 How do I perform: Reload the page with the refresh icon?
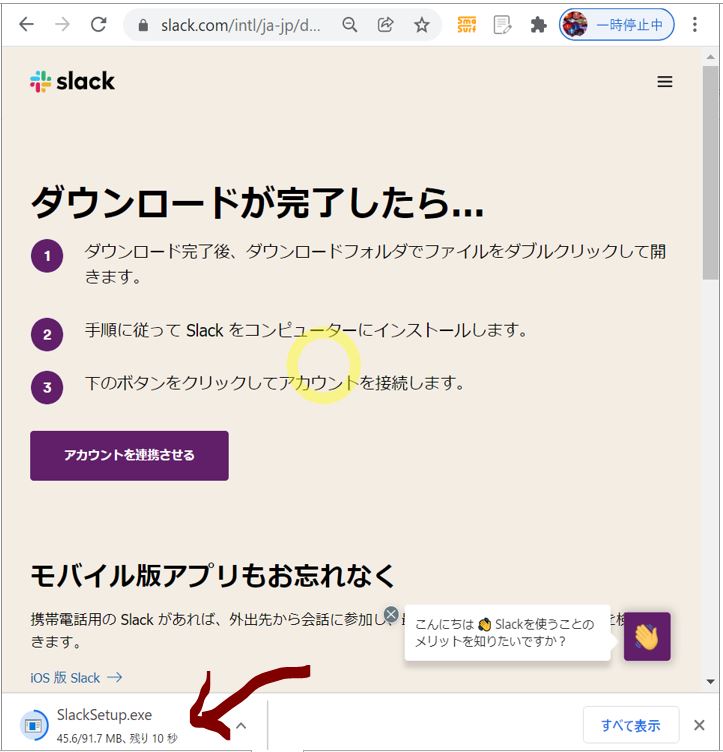[x=99, y=25]
